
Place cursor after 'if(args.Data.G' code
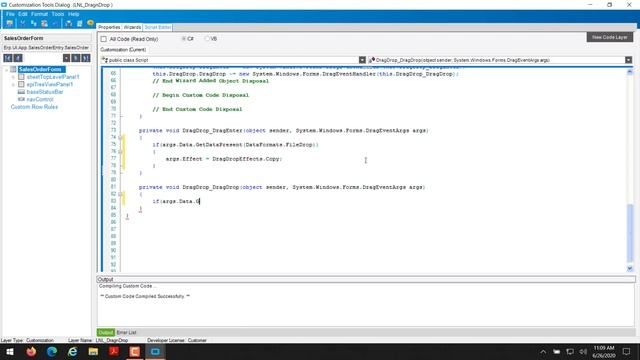click(x=200, y=202)
